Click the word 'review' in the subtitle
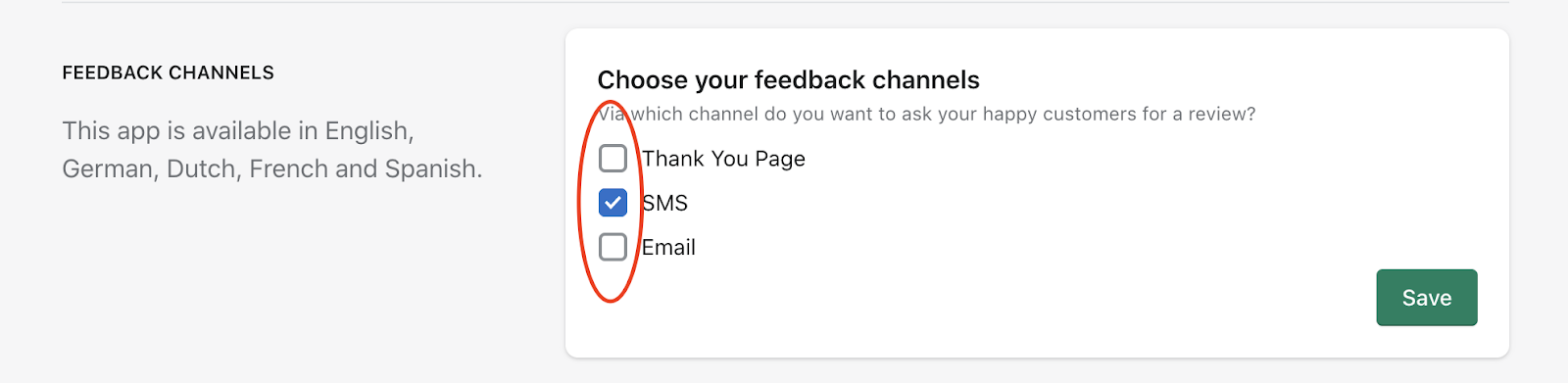This screenshot has height=383, width=1568. [1221, 114]
